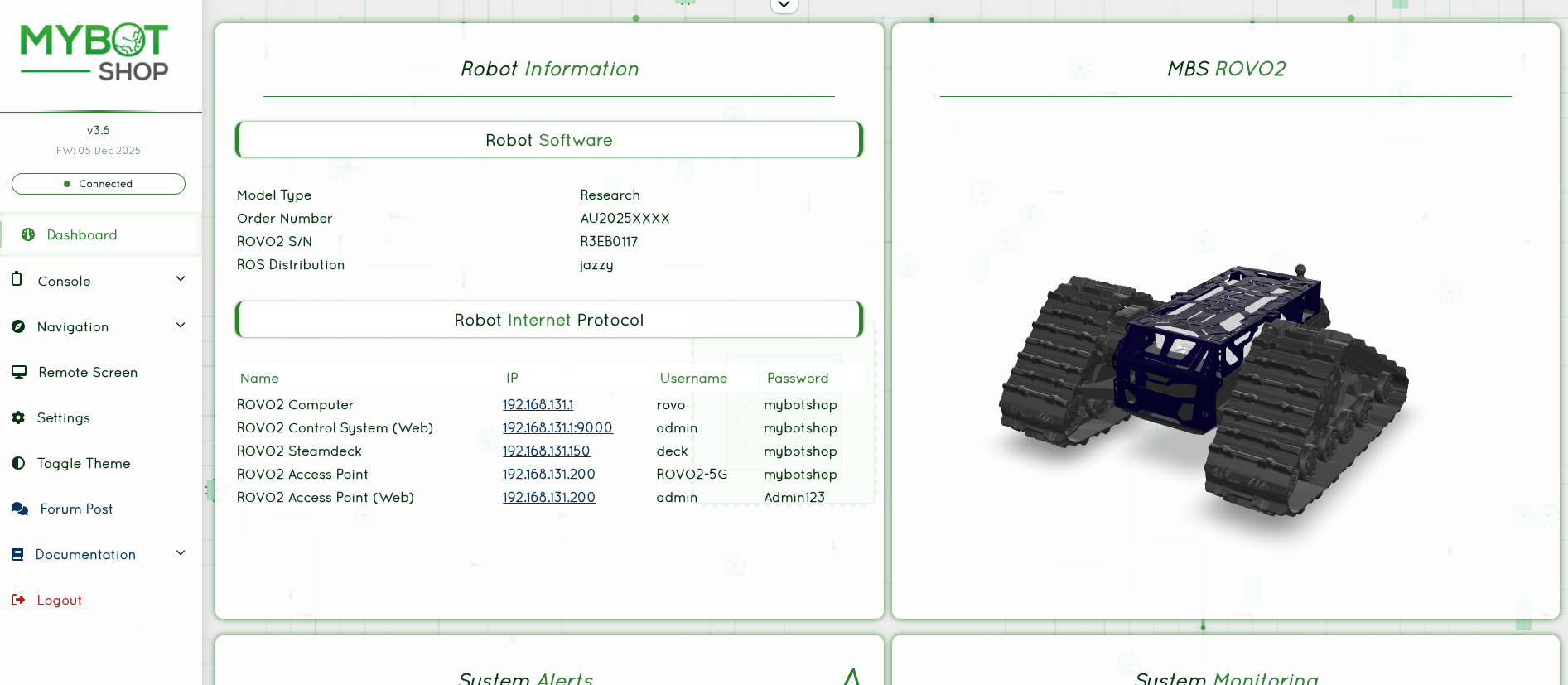Expand the Console submenu chevron

click(x=181, y=279)
